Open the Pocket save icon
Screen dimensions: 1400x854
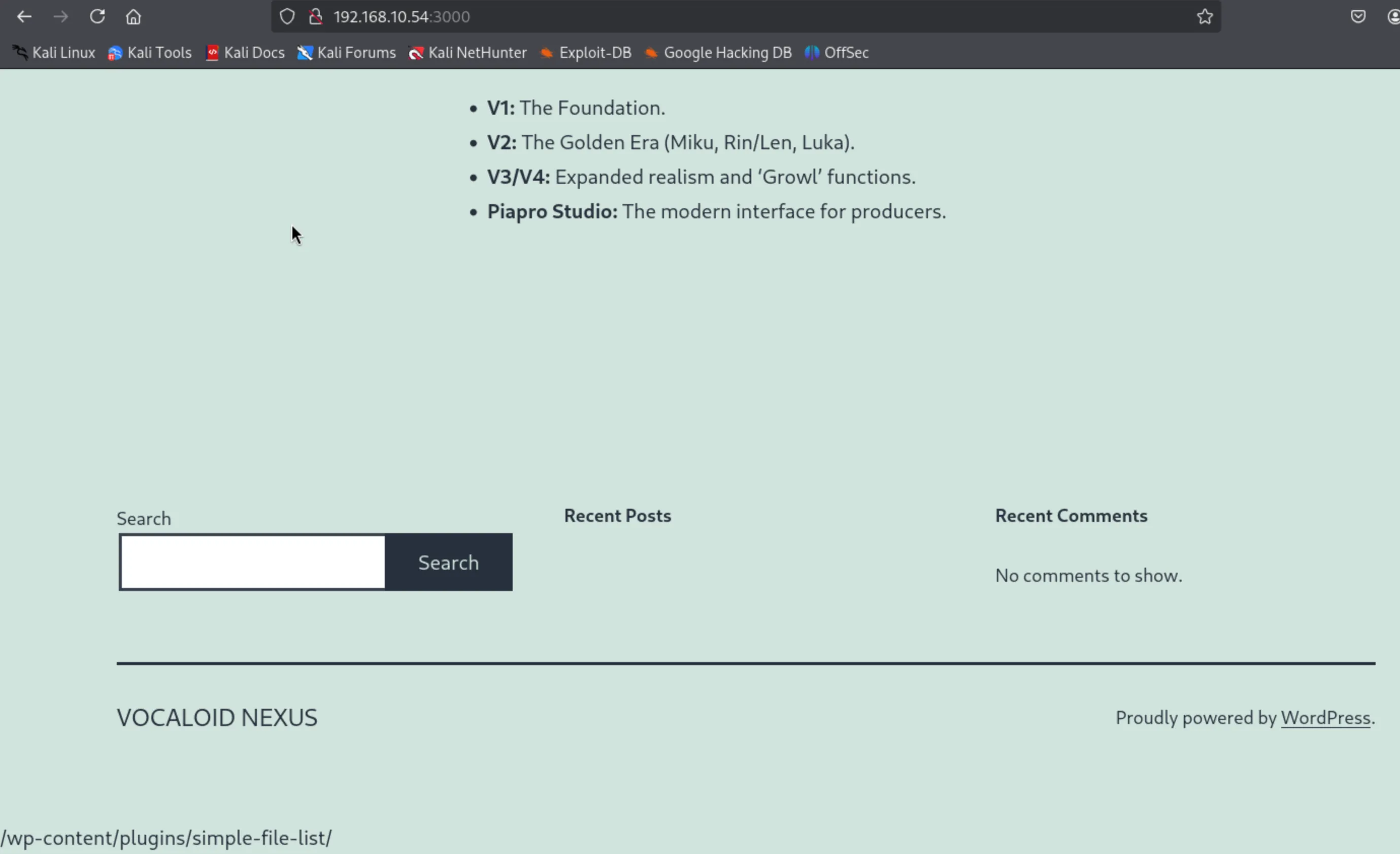point(1358,16)
